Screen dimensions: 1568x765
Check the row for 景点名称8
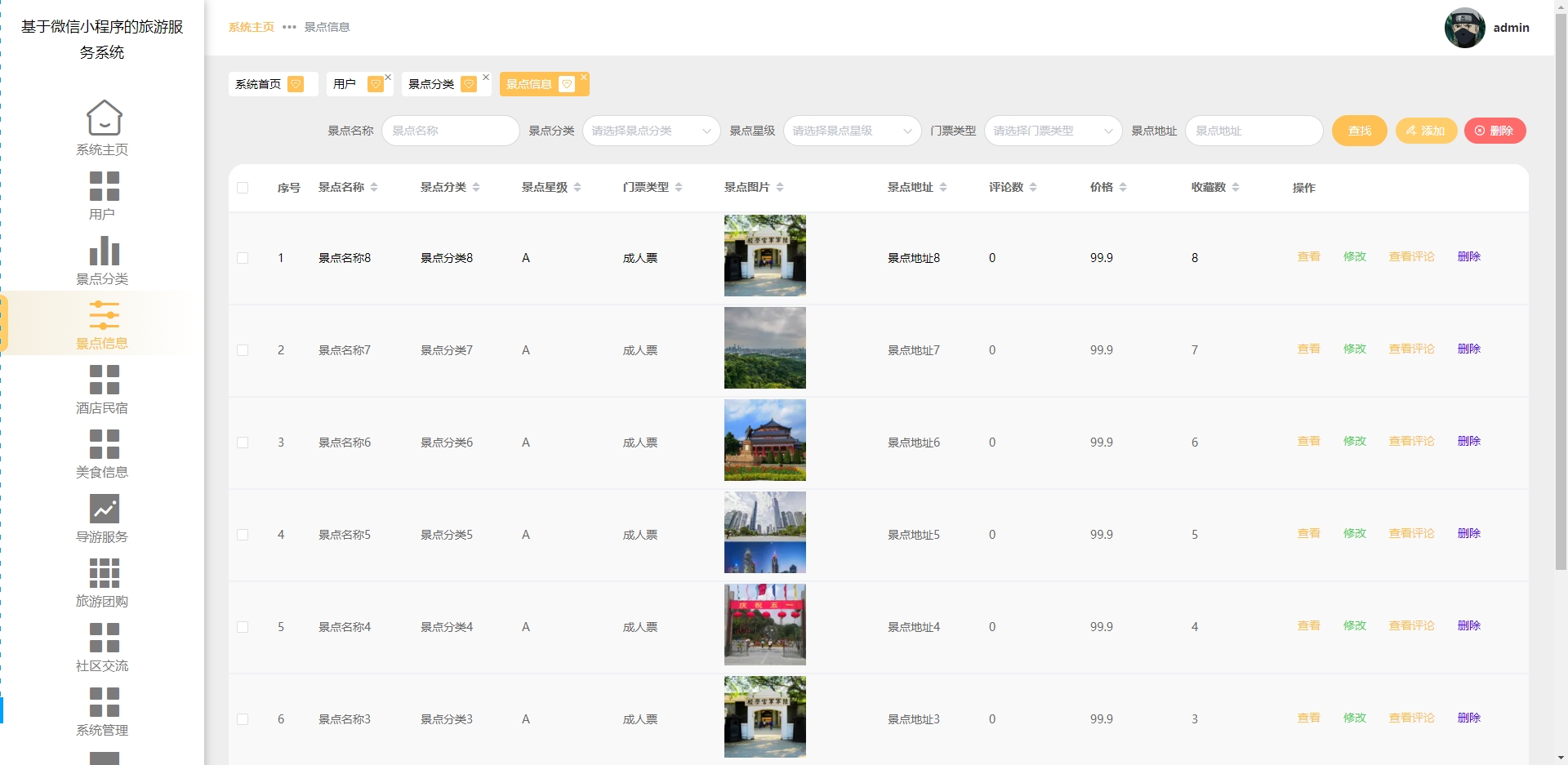[x=243, y=258]
